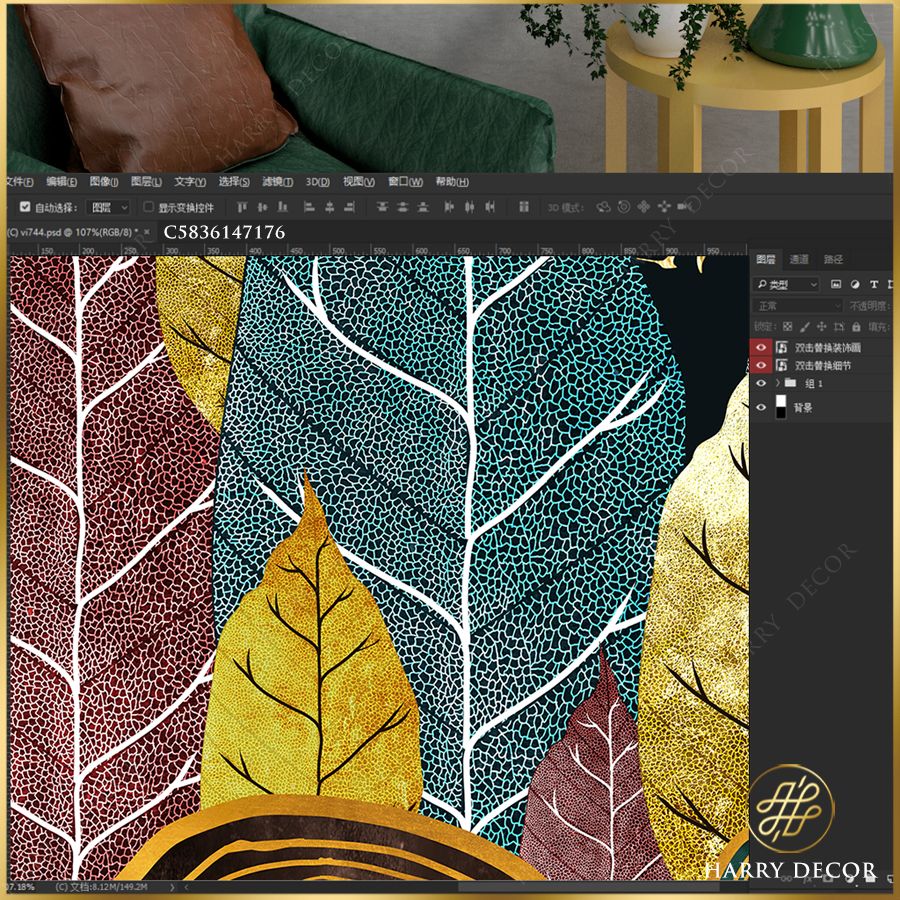
Task: Toggle lock artboard nesting
Action: coord(839,327)
